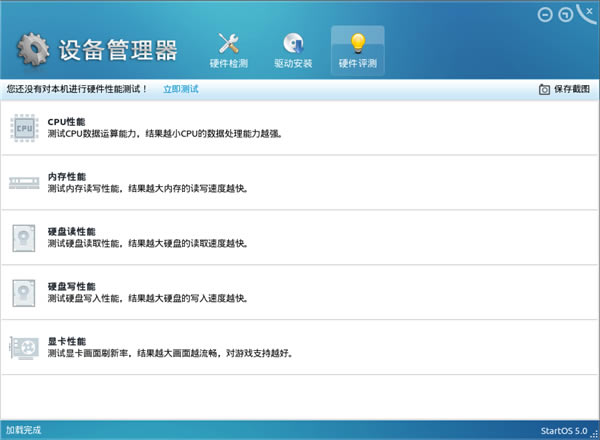This screenshot has width=600, height=440.
Task: Click the 设备管理器 title text
Action: pos(118,50)
